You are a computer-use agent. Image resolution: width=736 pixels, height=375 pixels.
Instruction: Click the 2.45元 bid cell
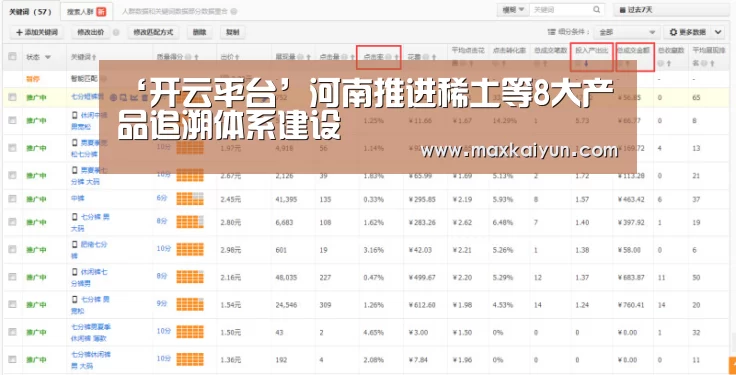[x=230, y=199]
